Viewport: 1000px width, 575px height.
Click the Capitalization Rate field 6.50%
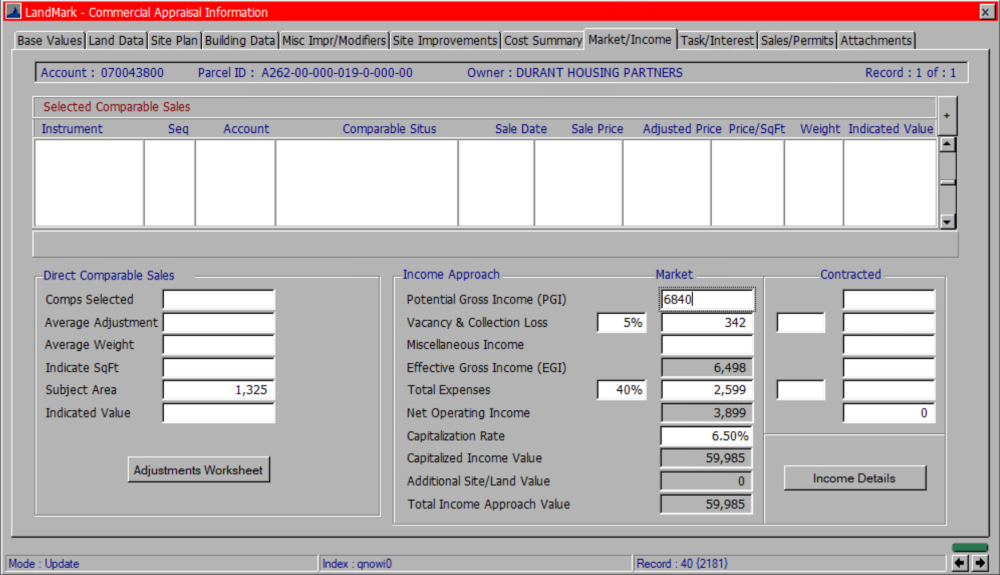tap(707, 435)
